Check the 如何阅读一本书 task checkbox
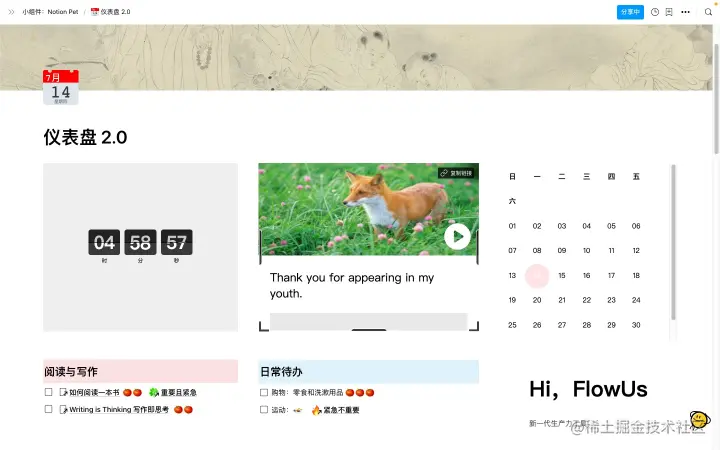 [x=48, y=392]
